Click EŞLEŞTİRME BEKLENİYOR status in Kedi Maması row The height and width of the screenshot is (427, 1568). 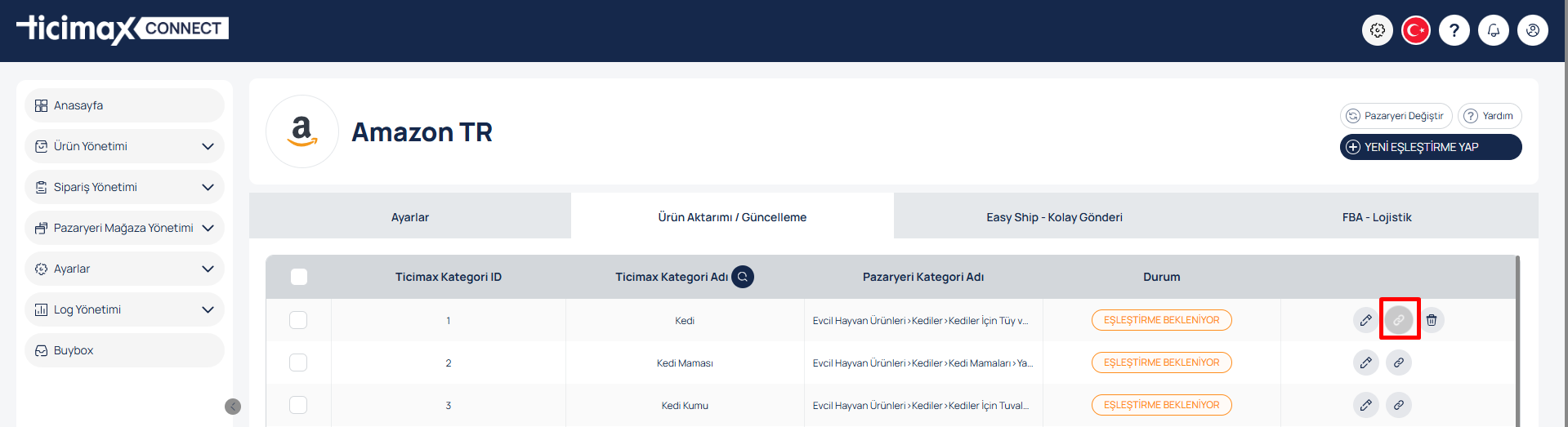(1162, 363)
